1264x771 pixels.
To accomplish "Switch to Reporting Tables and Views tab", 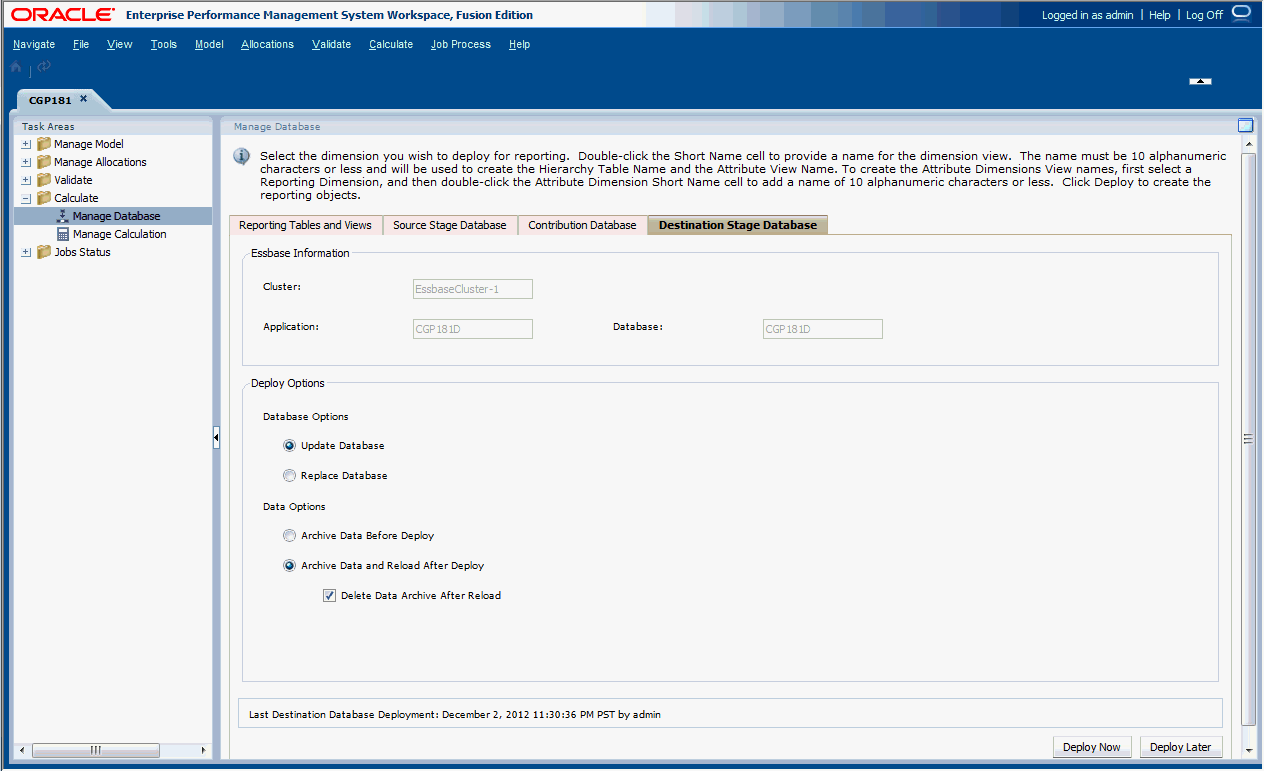I will point(305,225).
